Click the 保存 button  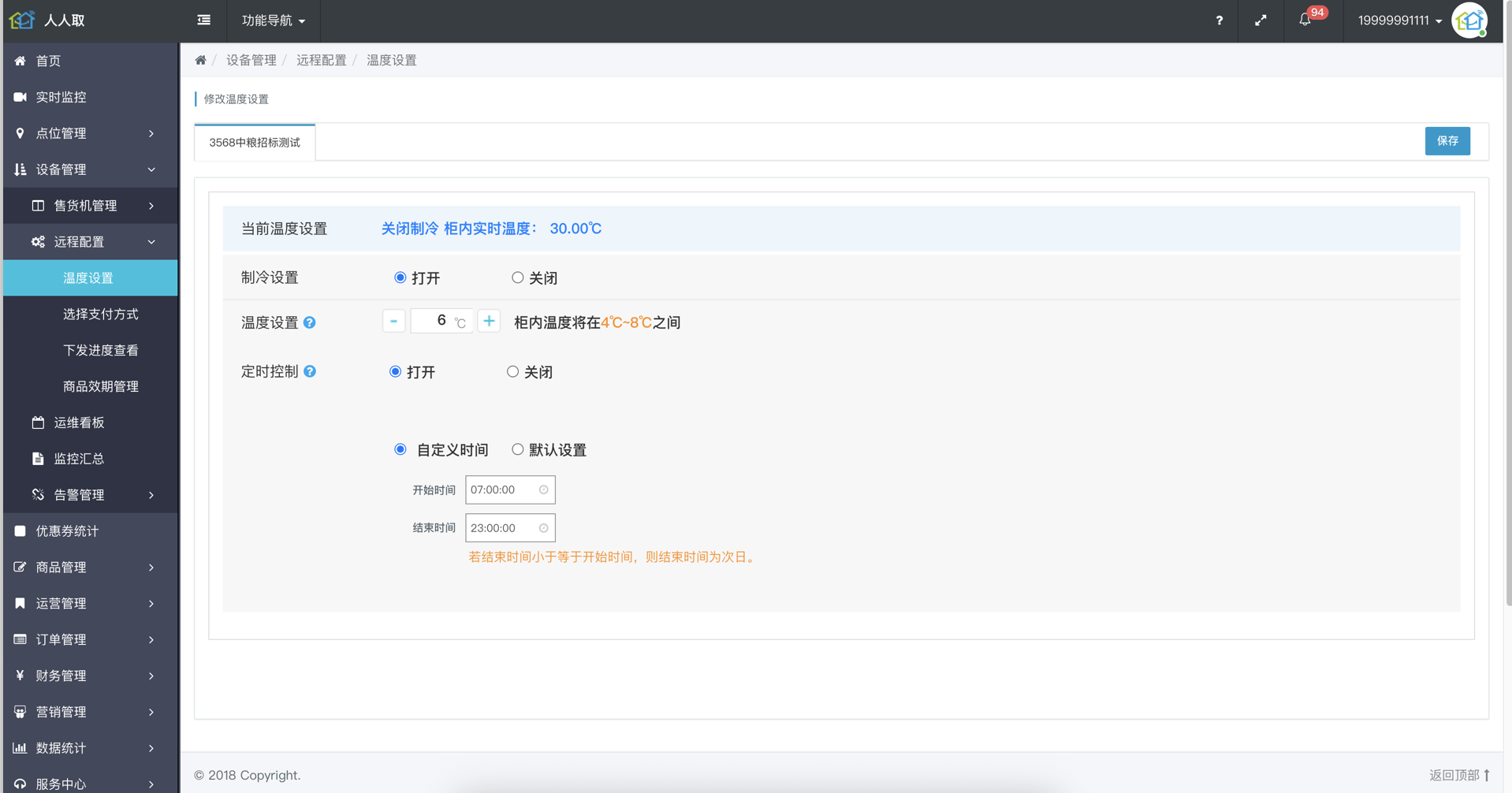(x=1447, y=141)
